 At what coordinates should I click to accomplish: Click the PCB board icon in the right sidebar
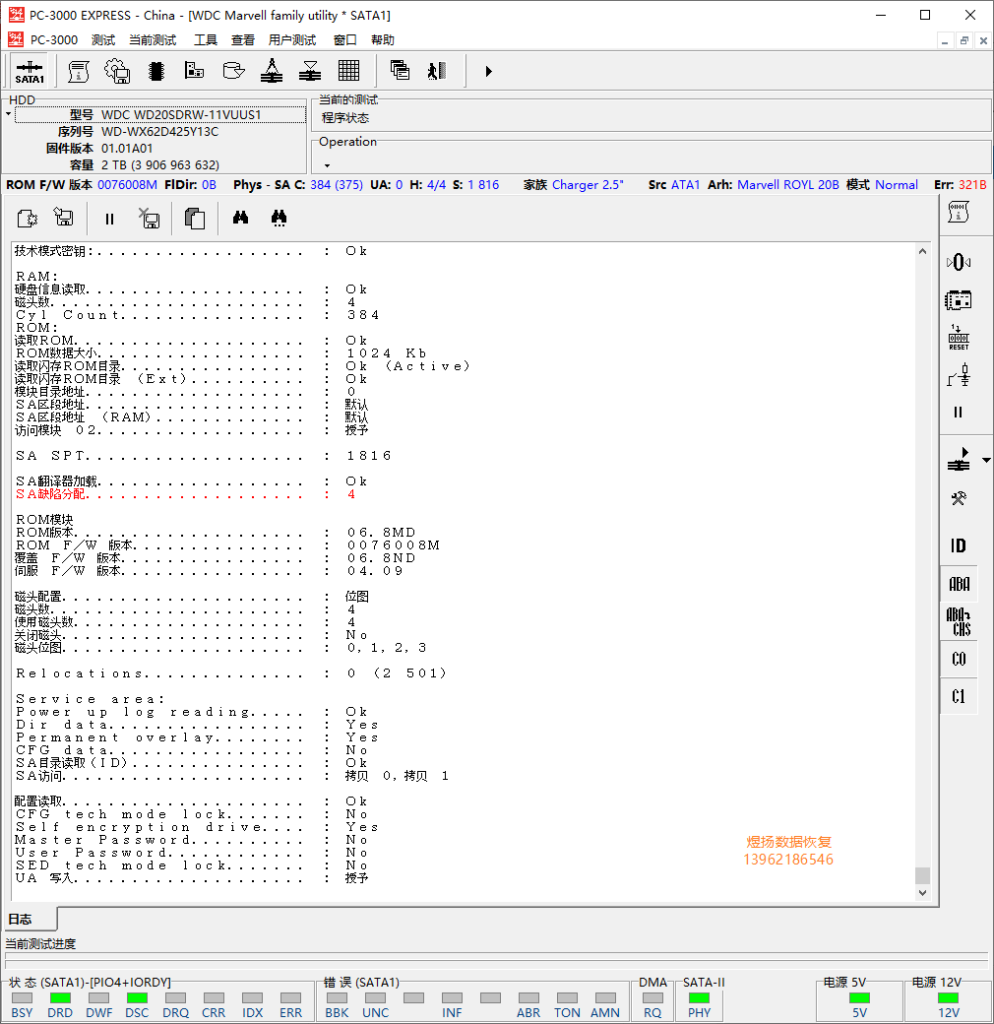point(958,300)
